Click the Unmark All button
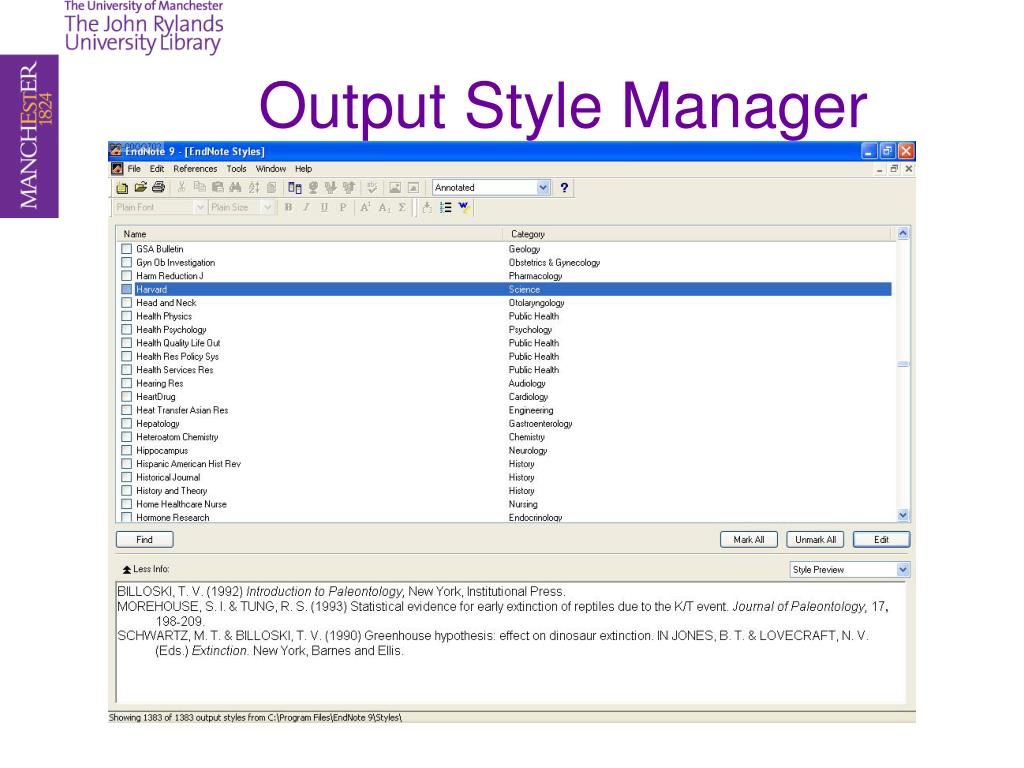Screen dimensions: 1024x768 coord(816,539)
